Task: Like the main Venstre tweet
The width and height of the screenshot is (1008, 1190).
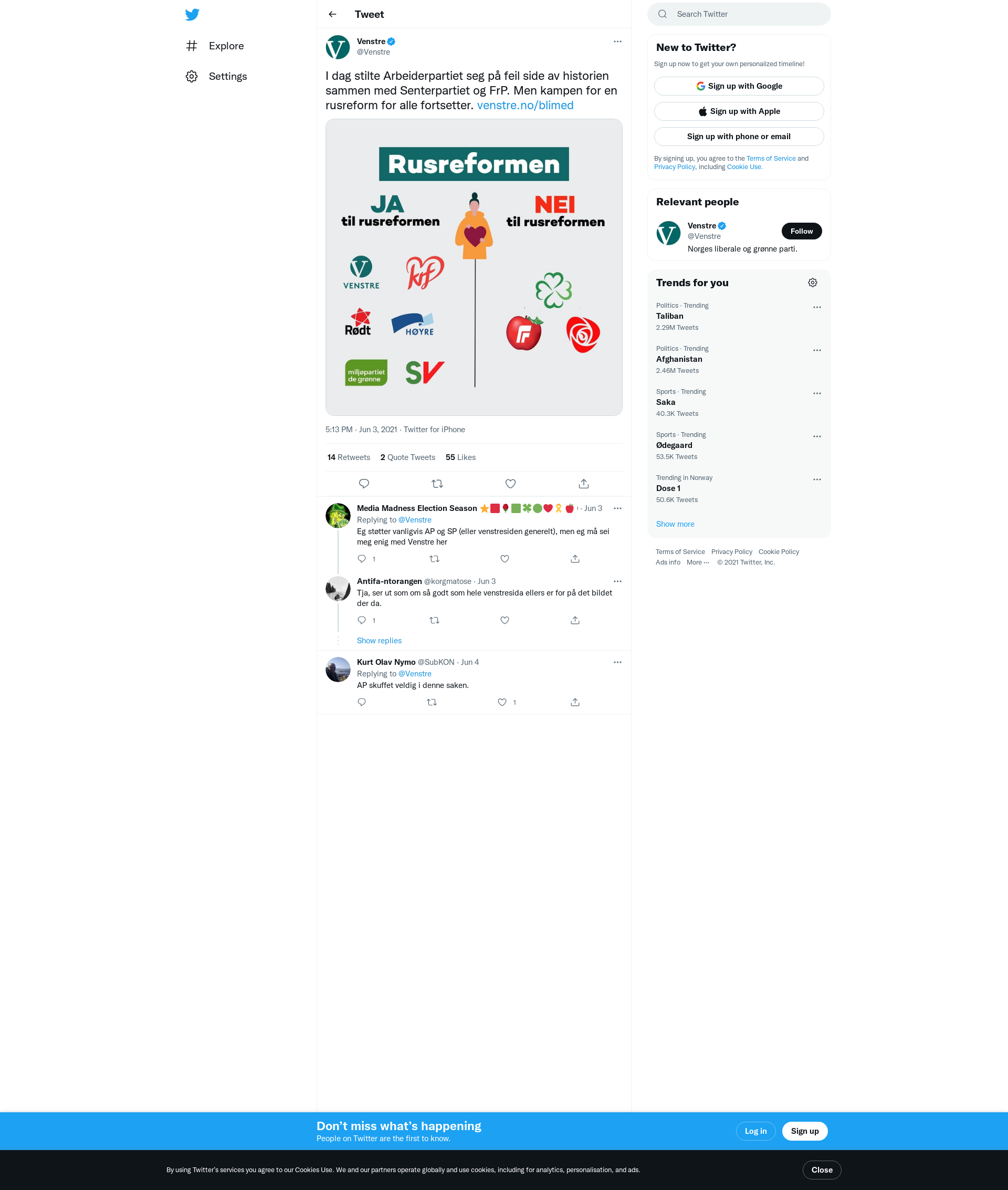Action: pos(510,484)
